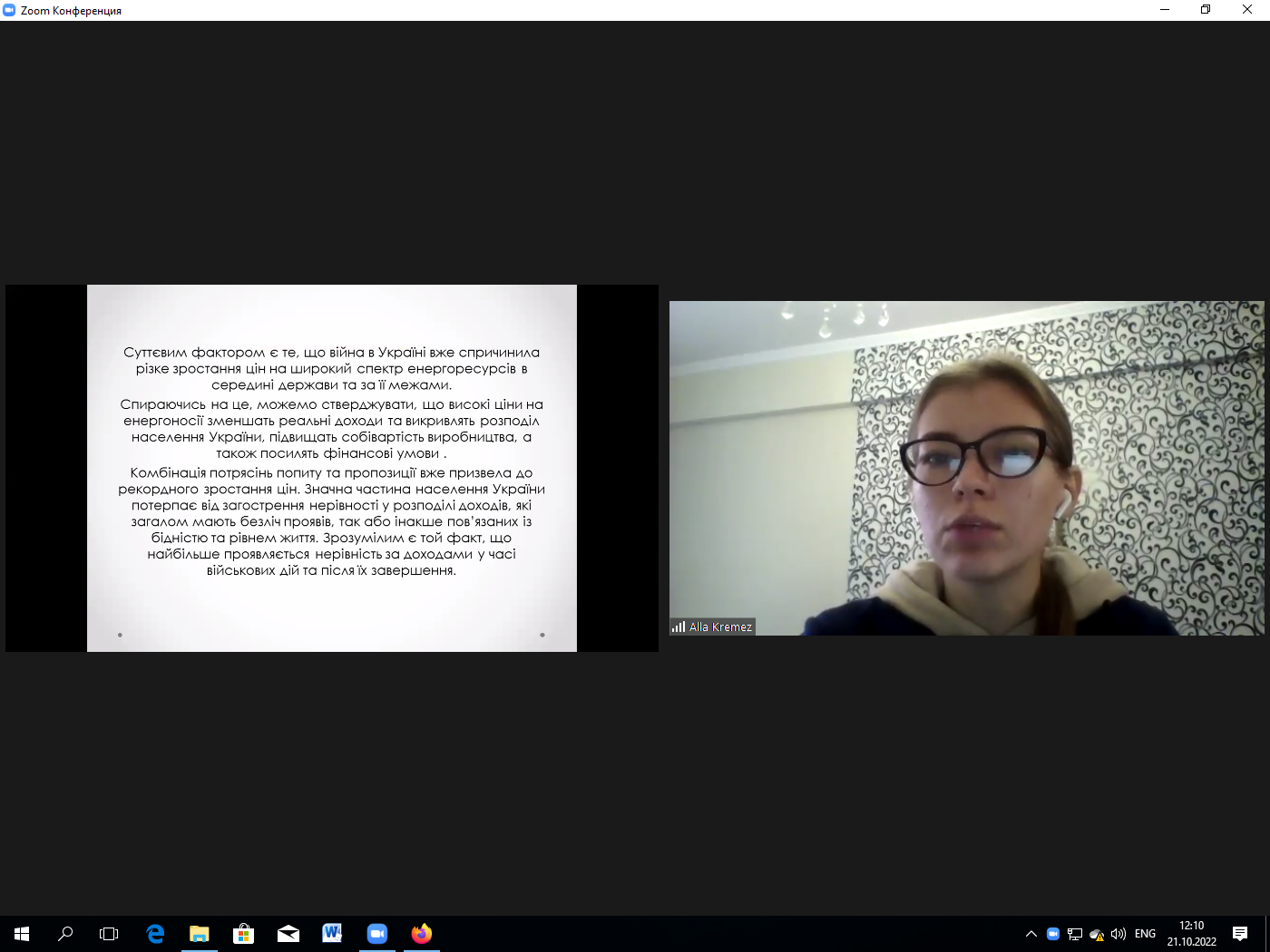This screenshot has width=1270, height=952.
Task: Show hidden system tray icons
Action: (x=1031, y=934)
